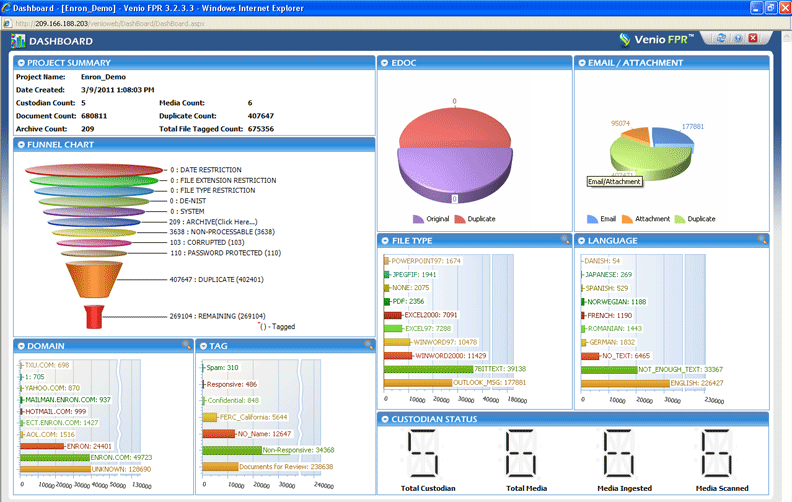This screenshot has height=502, width=792.
Task: Click the ENRON.COM: 49723 domain bar
Action: pos(55,458)
